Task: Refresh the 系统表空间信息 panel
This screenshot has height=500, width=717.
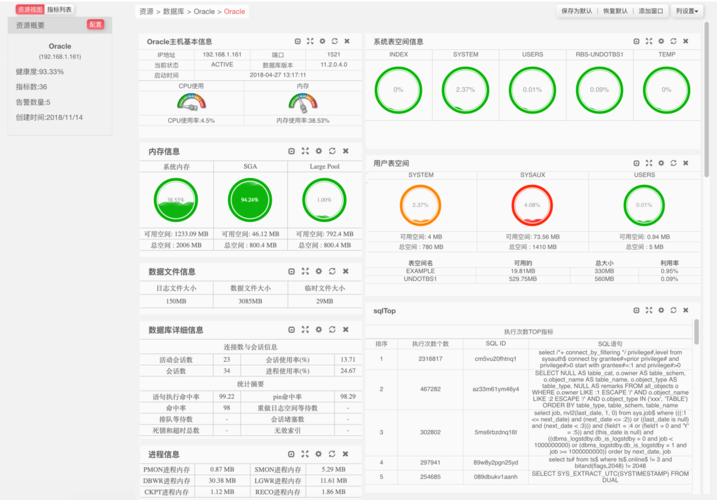Action: [674, 41]
